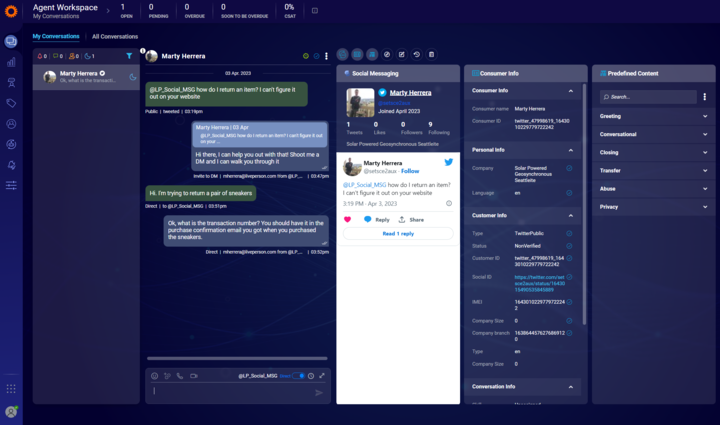Expand the Transfer category
The height and width of the screenshot is (425, 720).
point(653,171)
